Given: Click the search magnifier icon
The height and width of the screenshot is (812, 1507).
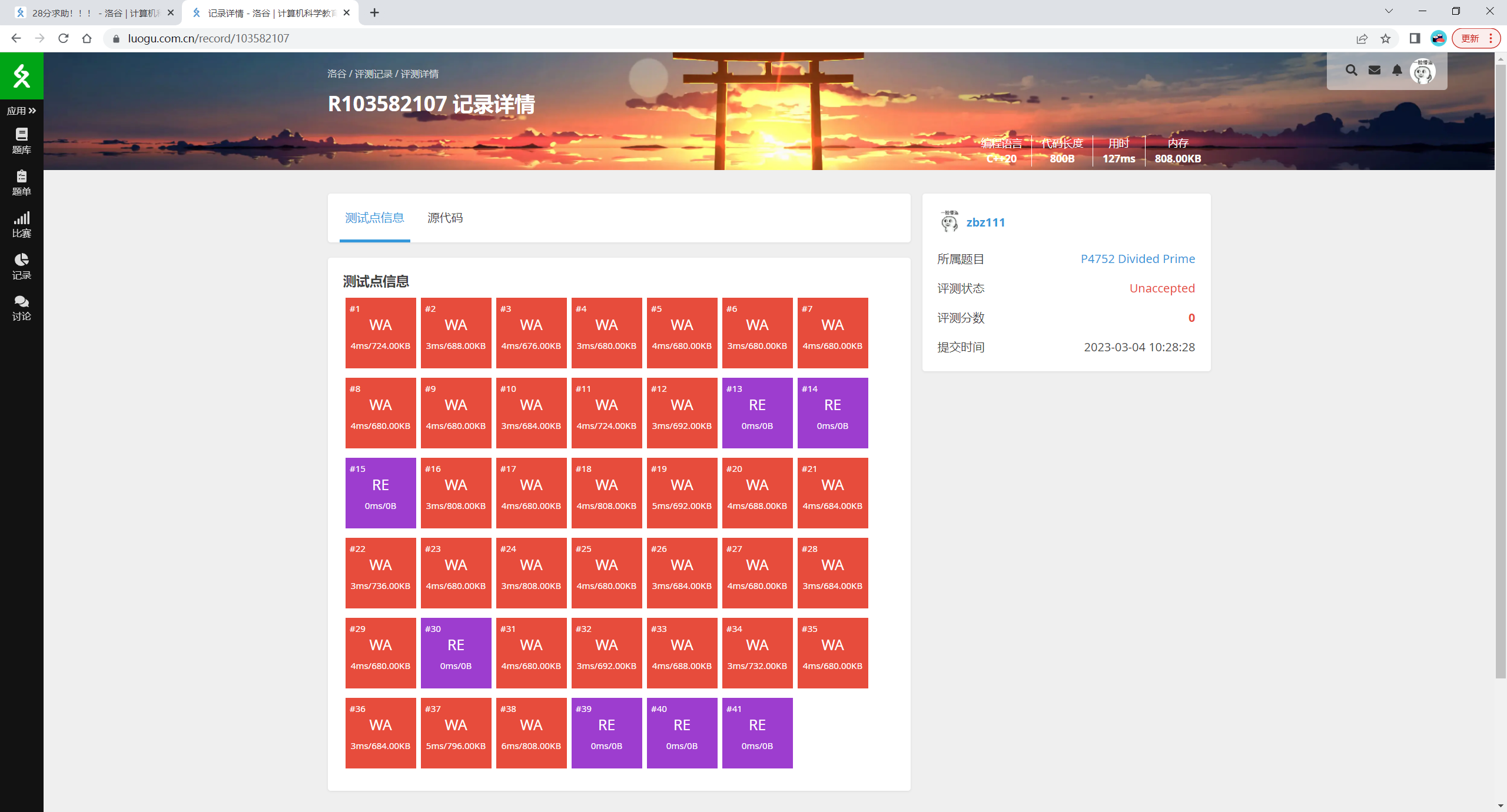Looking at the screenshot, I should pos(1351,71).
